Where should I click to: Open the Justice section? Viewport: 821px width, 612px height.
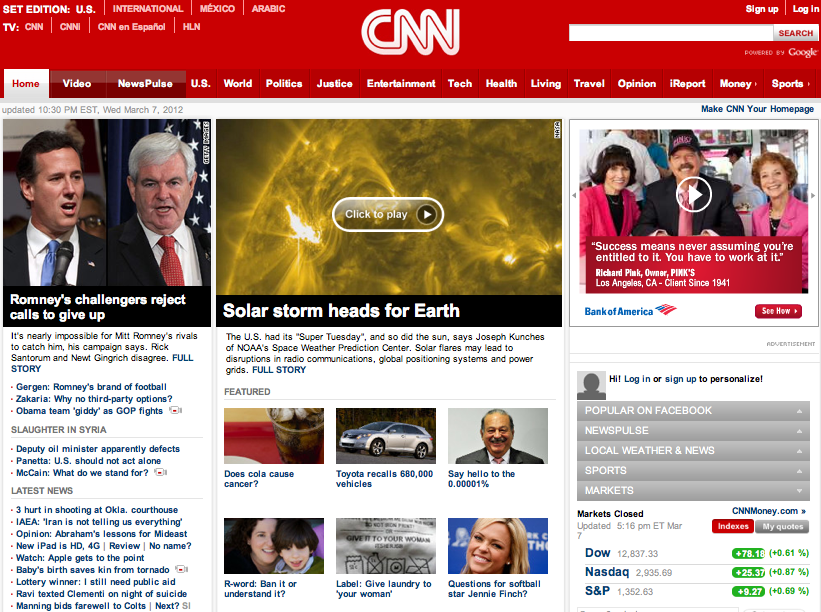click(335, 84)
